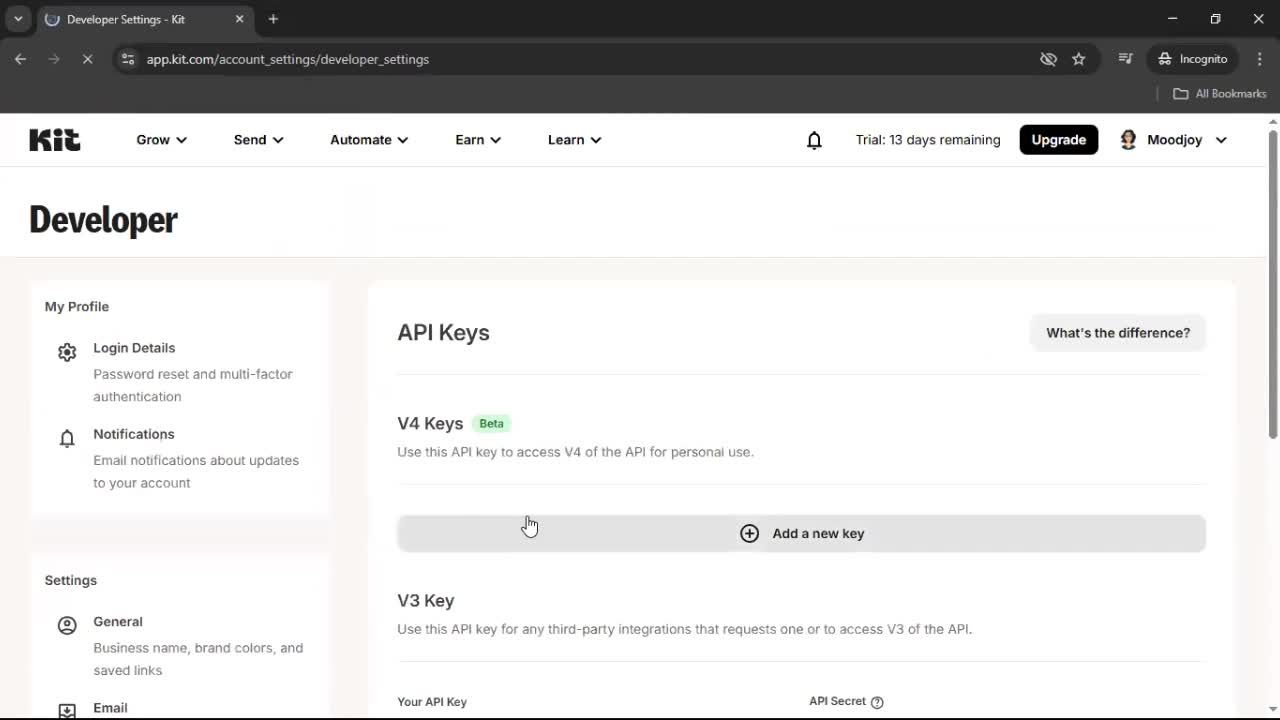Click the Moodjoy avatar icon
The height and width of the screenshot is (720, 1280).
(x=1128, y=140)
